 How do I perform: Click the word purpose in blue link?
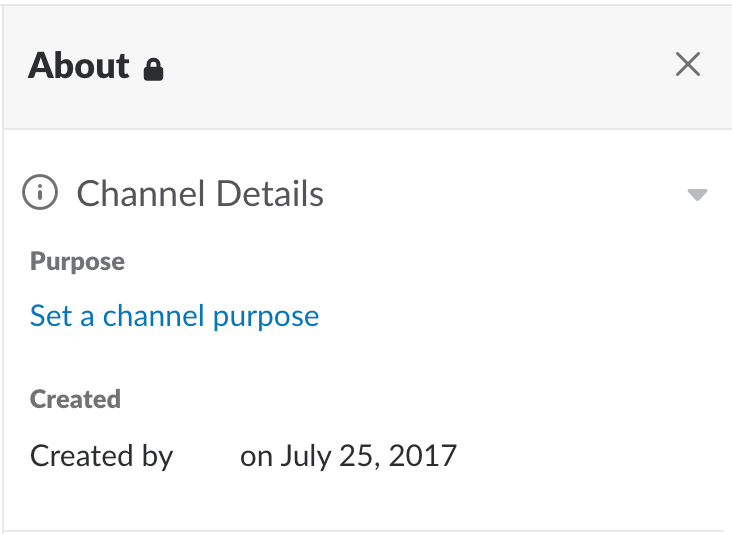tap(266, 318)
